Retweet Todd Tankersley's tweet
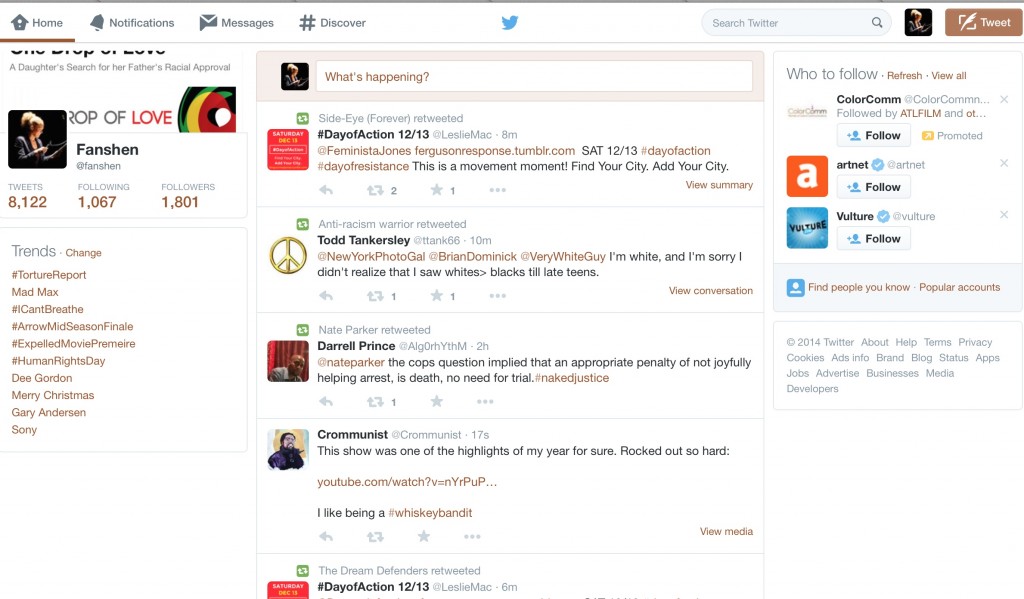This screenshot has height=599, width=1024. click(375, 296)
